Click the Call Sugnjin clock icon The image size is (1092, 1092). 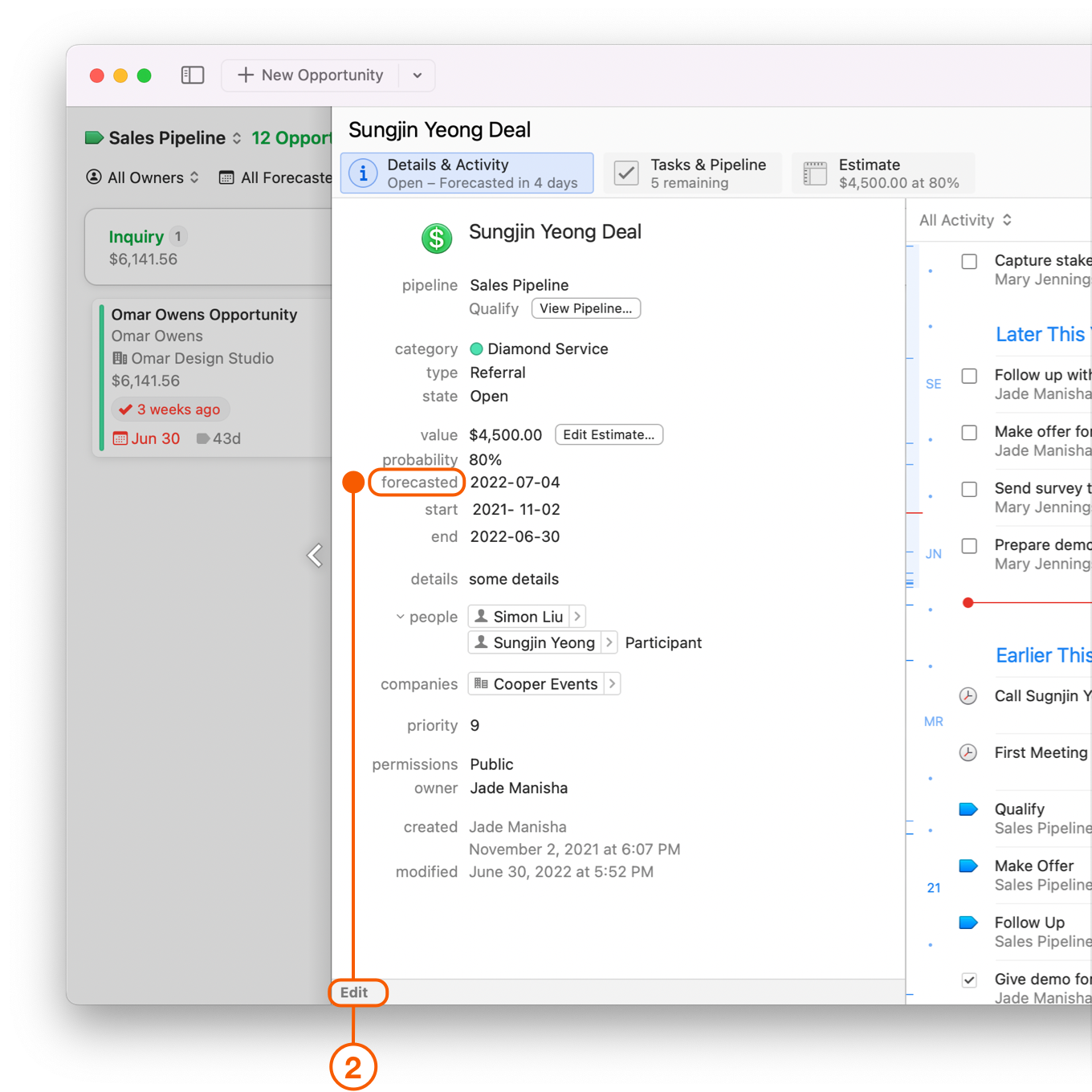point(968,696)
